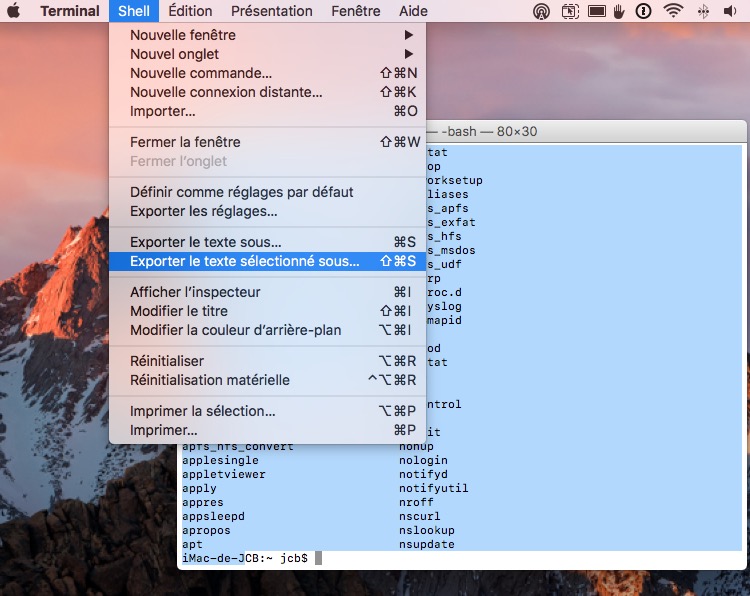Image resolution: width=750 pixels, height=596 pixels.
Task: Open the 1Password circle icon
Action: (x=643, y=11)
